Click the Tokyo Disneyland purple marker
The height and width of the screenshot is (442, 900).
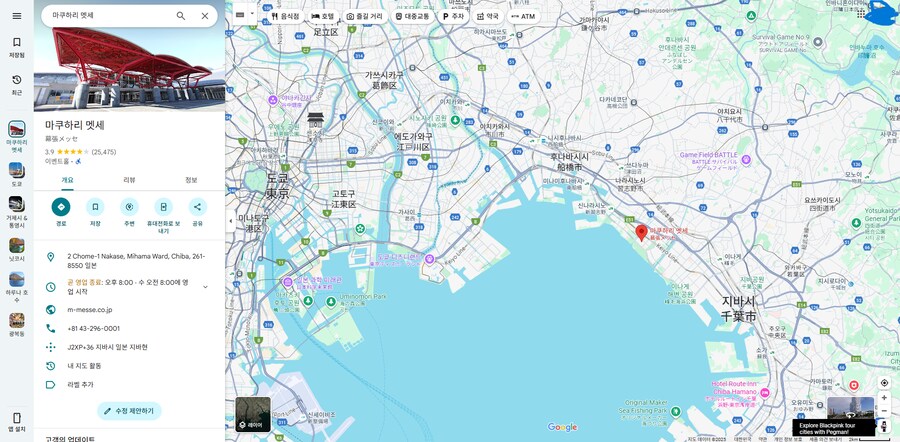429,259
